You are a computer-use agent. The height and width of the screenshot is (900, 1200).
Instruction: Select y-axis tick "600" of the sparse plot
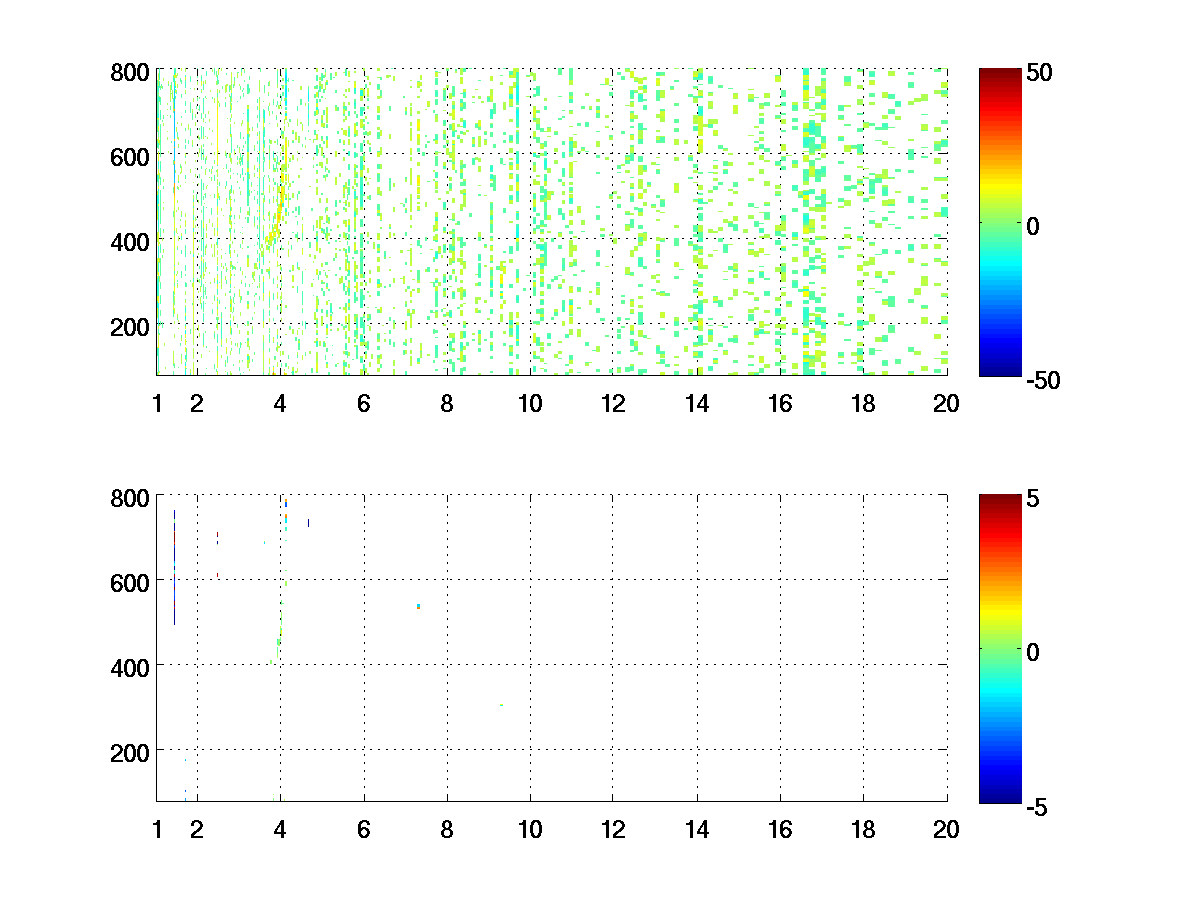coord(130,581)
